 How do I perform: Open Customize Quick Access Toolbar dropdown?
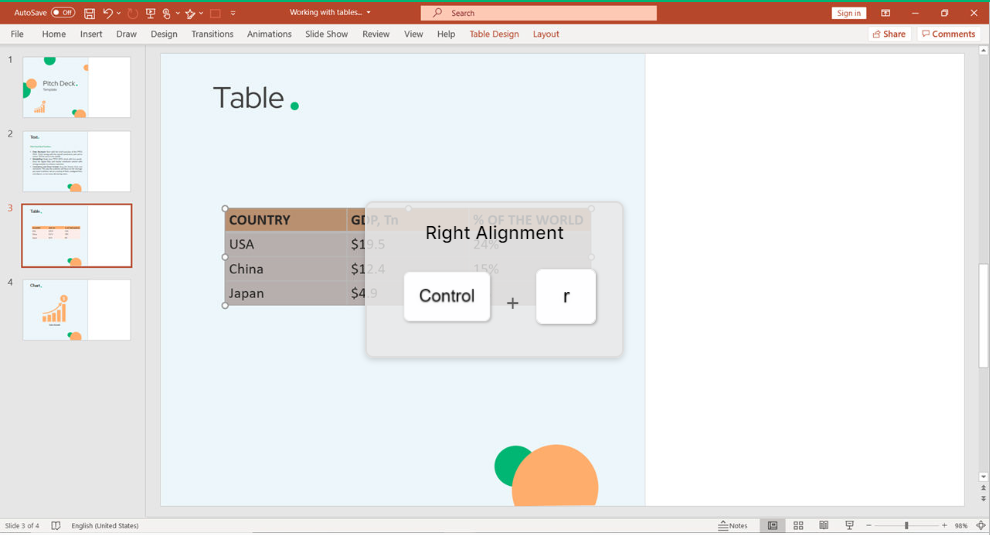pos(233,13)
